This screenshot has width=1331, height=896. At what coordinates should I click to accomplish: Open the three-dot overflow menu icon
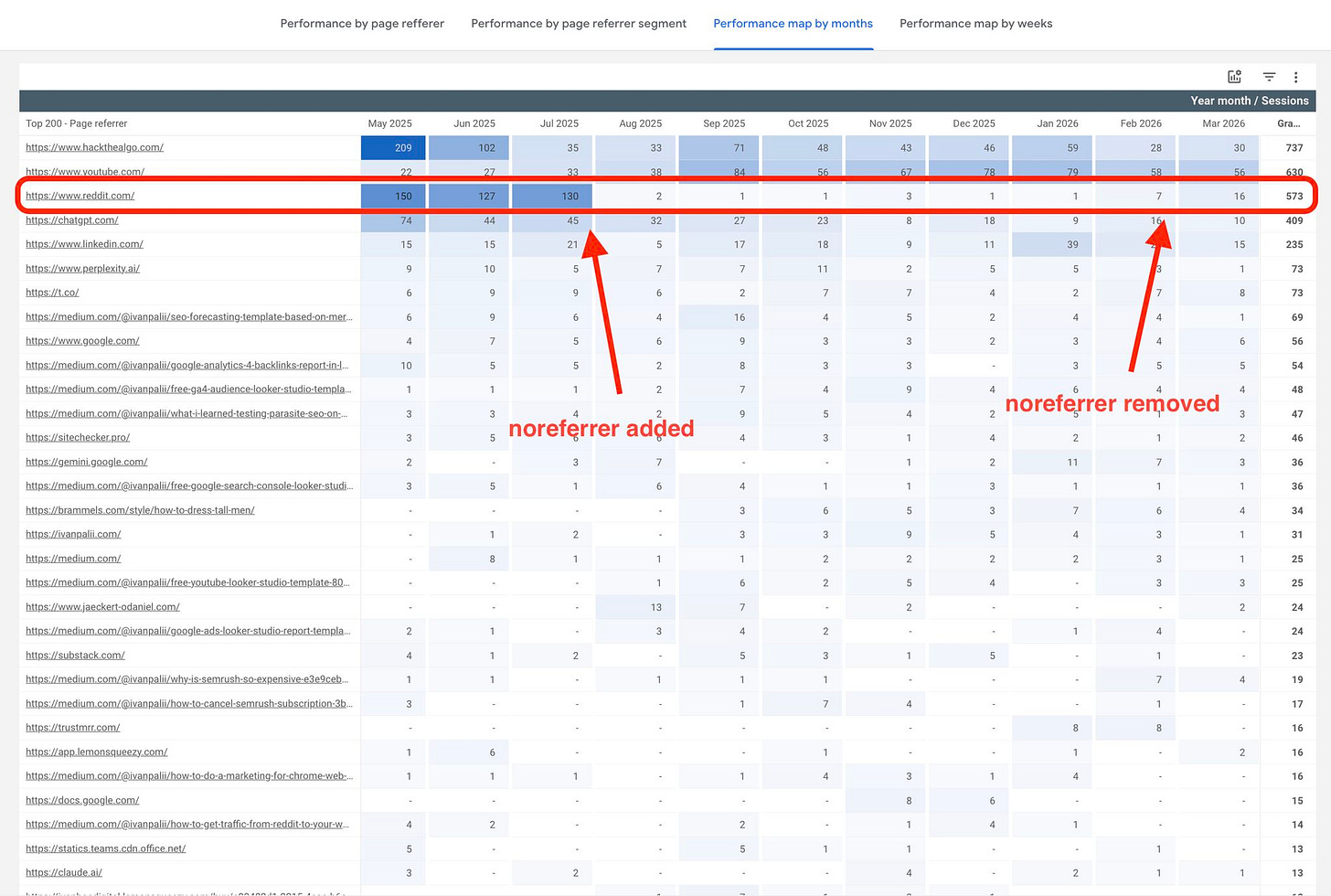point(1296,77)
